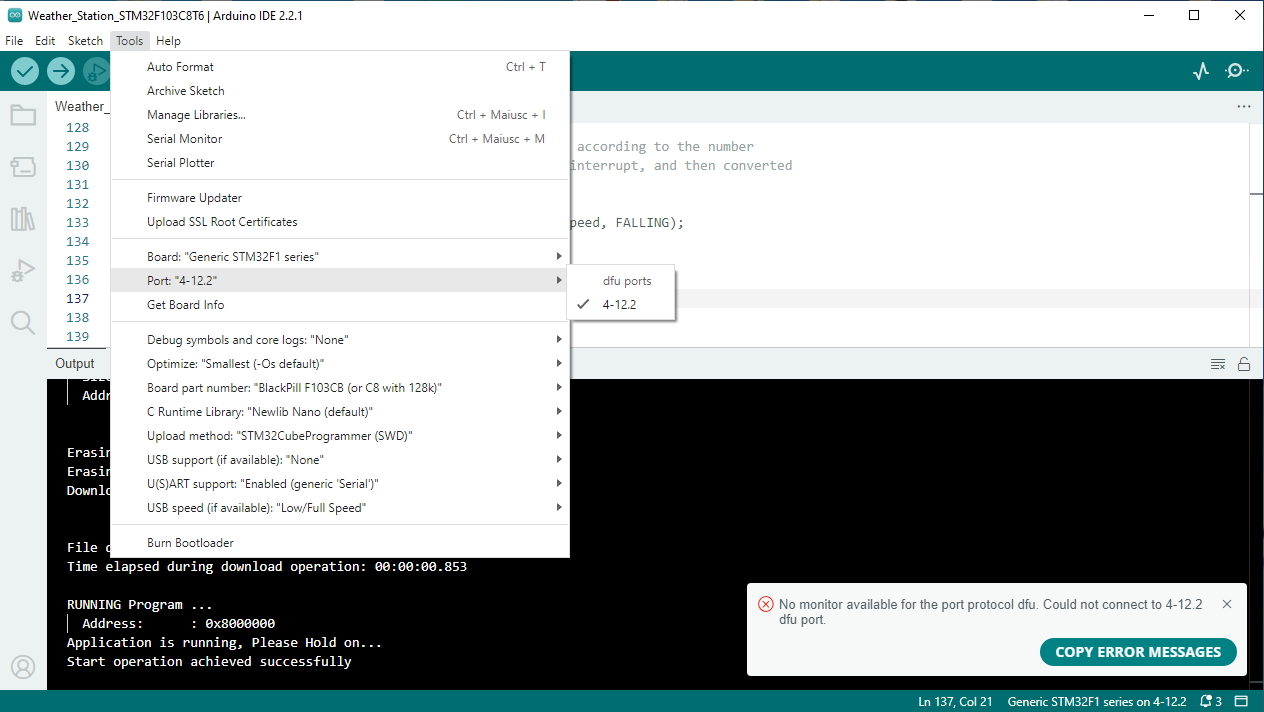This screenshot has height=712, width=1264.
Task: Verify the sketch with the checkmark toolbar icon
Action: point(24,71)
